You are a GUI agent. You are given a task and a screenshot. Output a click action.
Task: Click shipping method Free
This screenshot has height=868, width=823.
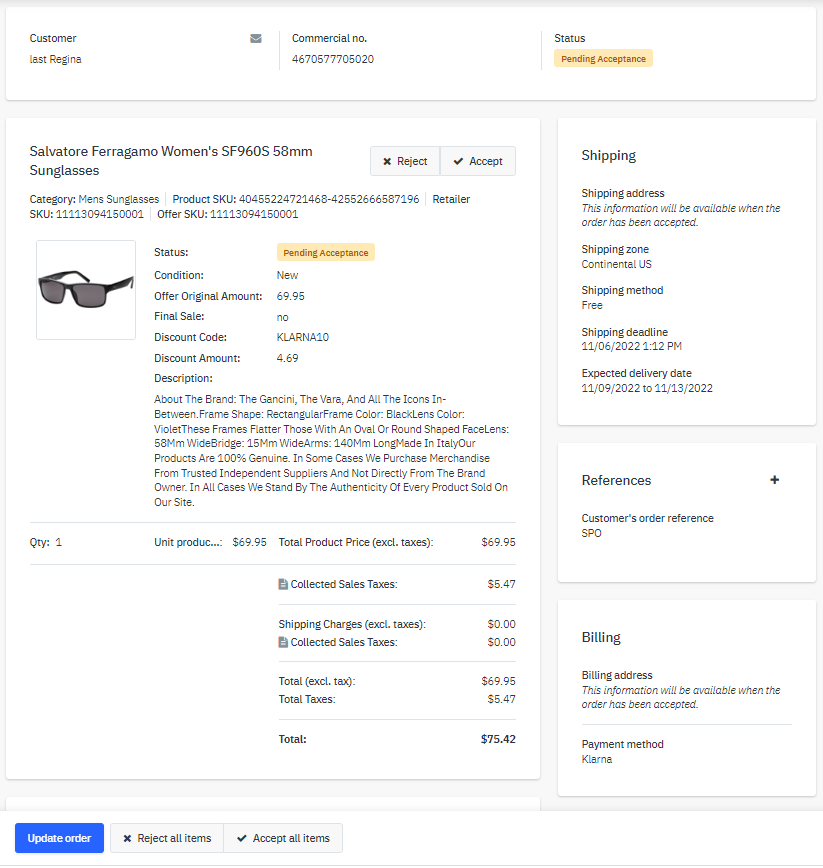592,305
